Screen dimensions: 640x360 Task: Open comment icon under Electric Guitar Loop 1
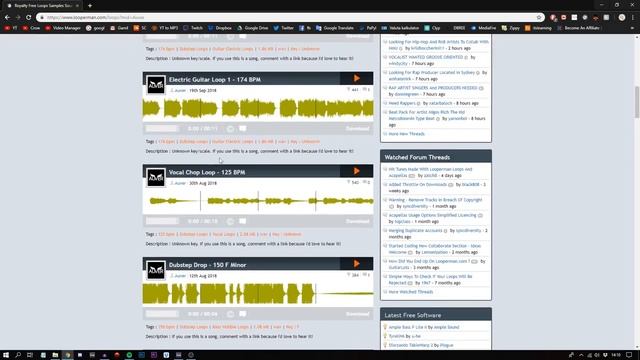click(x=242, y=129)
